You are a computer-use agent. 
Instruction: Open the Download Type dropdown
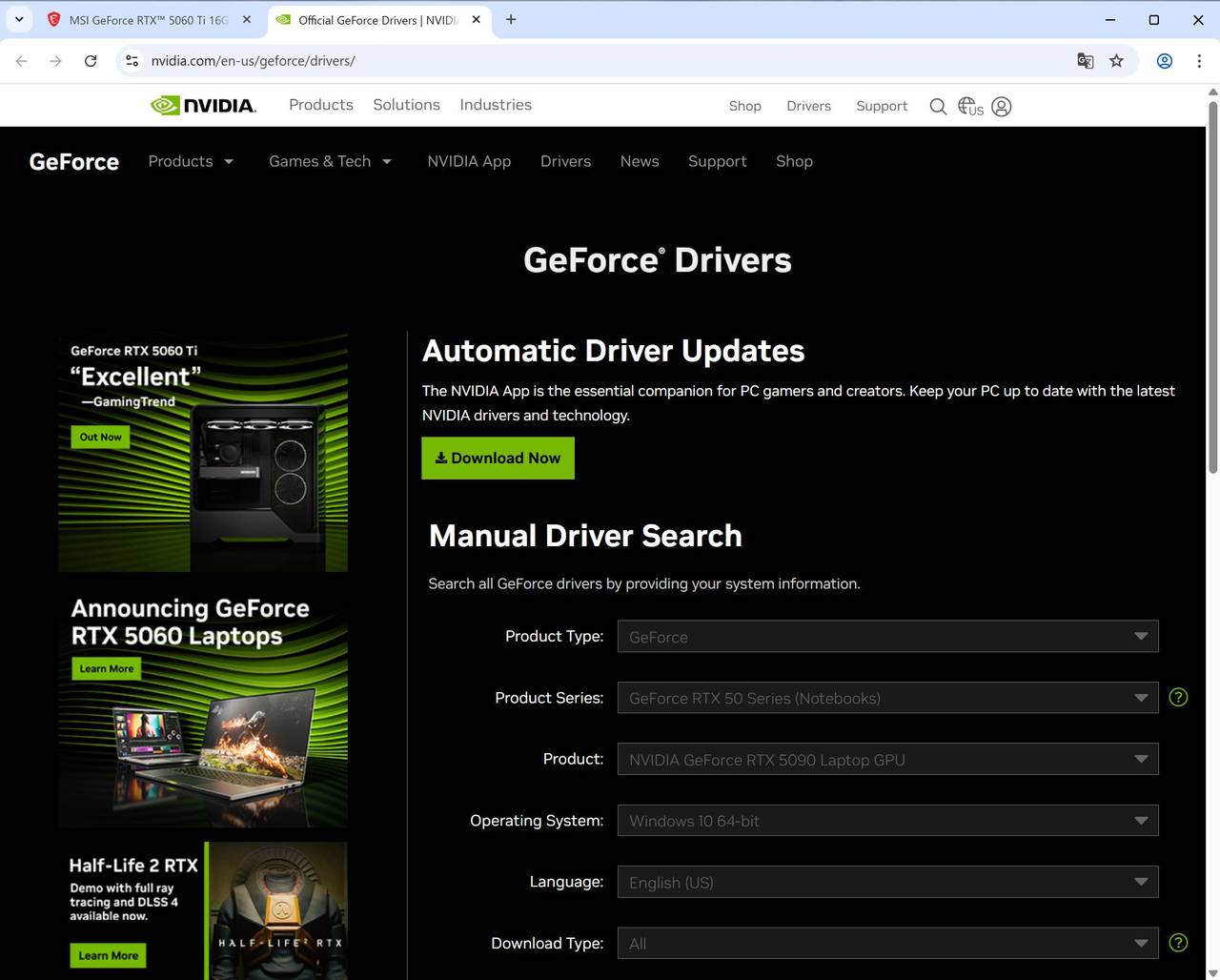point(888,944)
